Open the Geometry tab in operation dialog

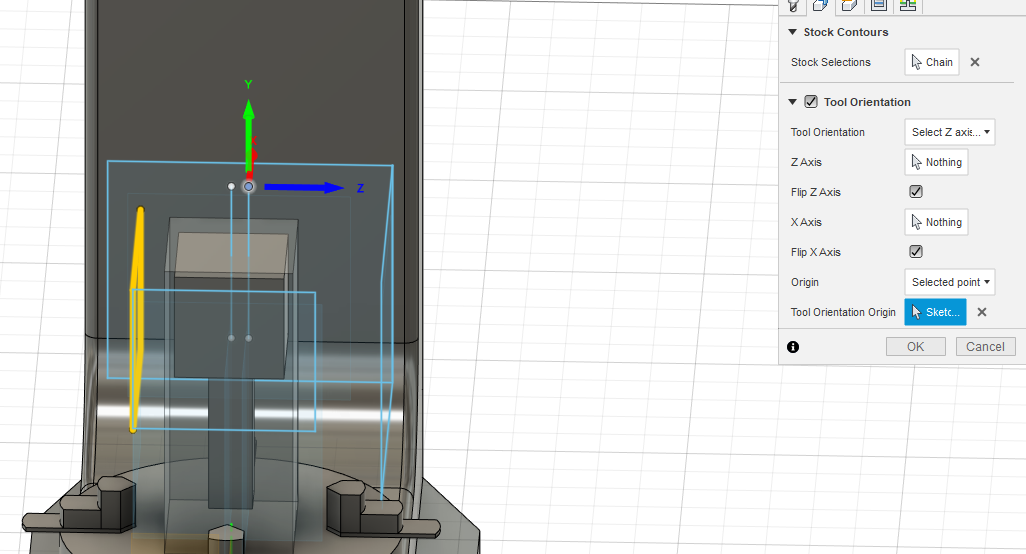tap(821, 6)
